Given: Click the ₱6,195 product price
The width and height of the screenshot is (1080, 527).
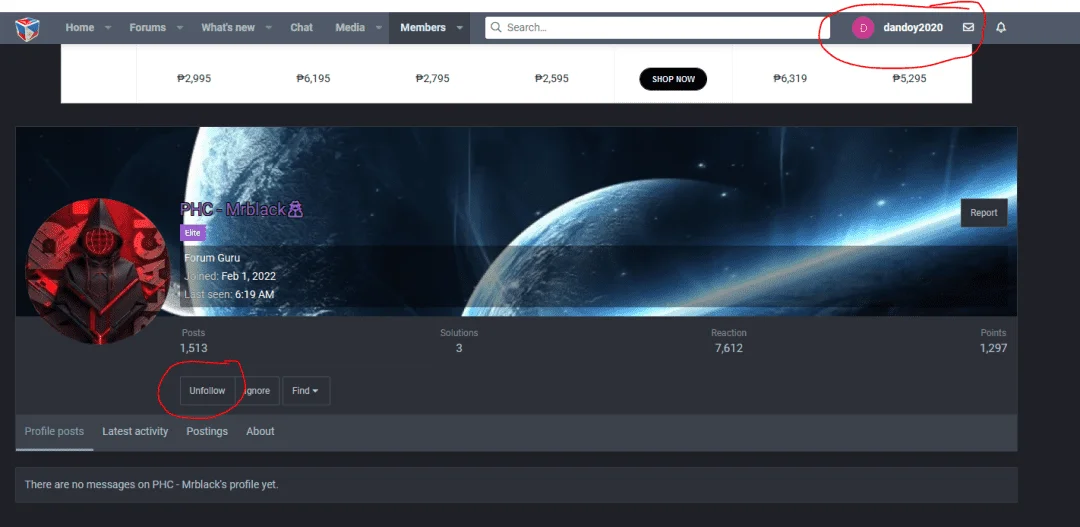Looking at the screenshot, I should click(313, 79).
